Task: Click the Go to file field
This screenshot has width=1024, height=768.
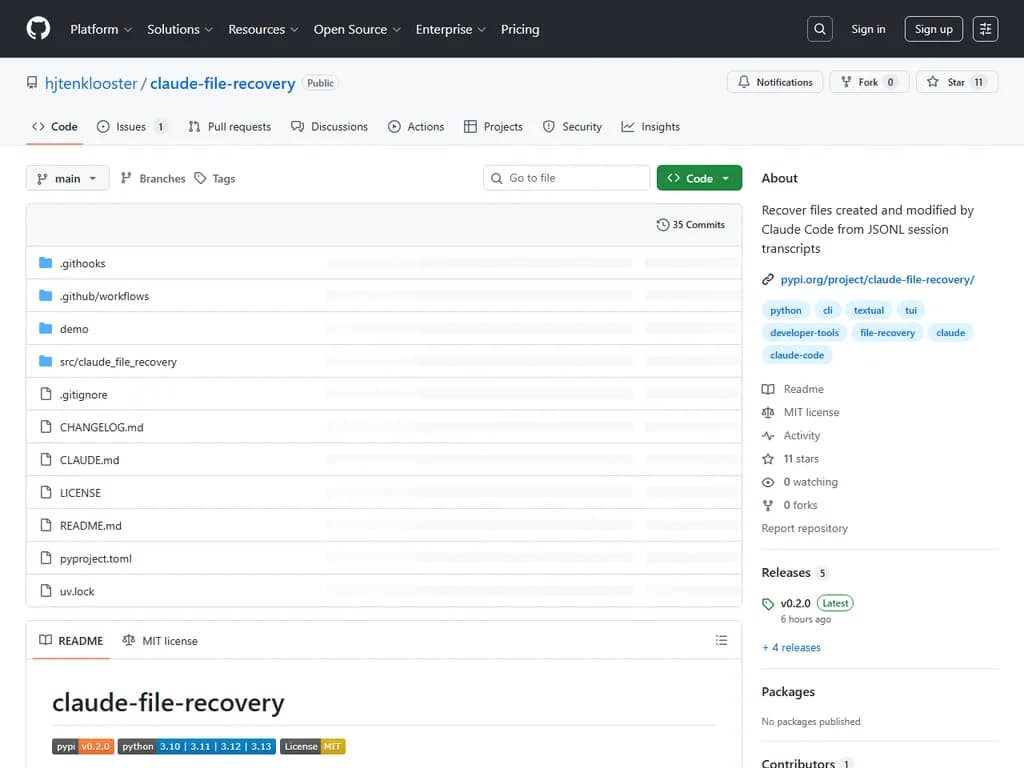Action: [566, 177]
